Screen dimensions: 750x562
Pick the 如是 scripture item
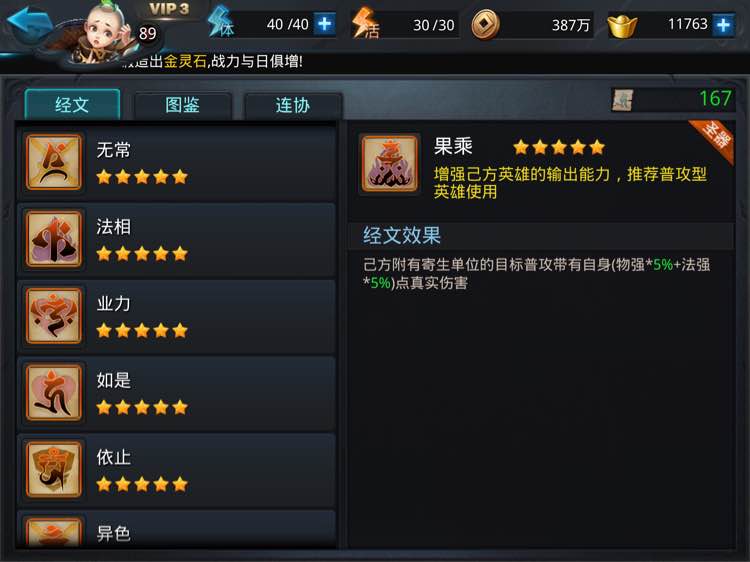click(x=176, y=393)
